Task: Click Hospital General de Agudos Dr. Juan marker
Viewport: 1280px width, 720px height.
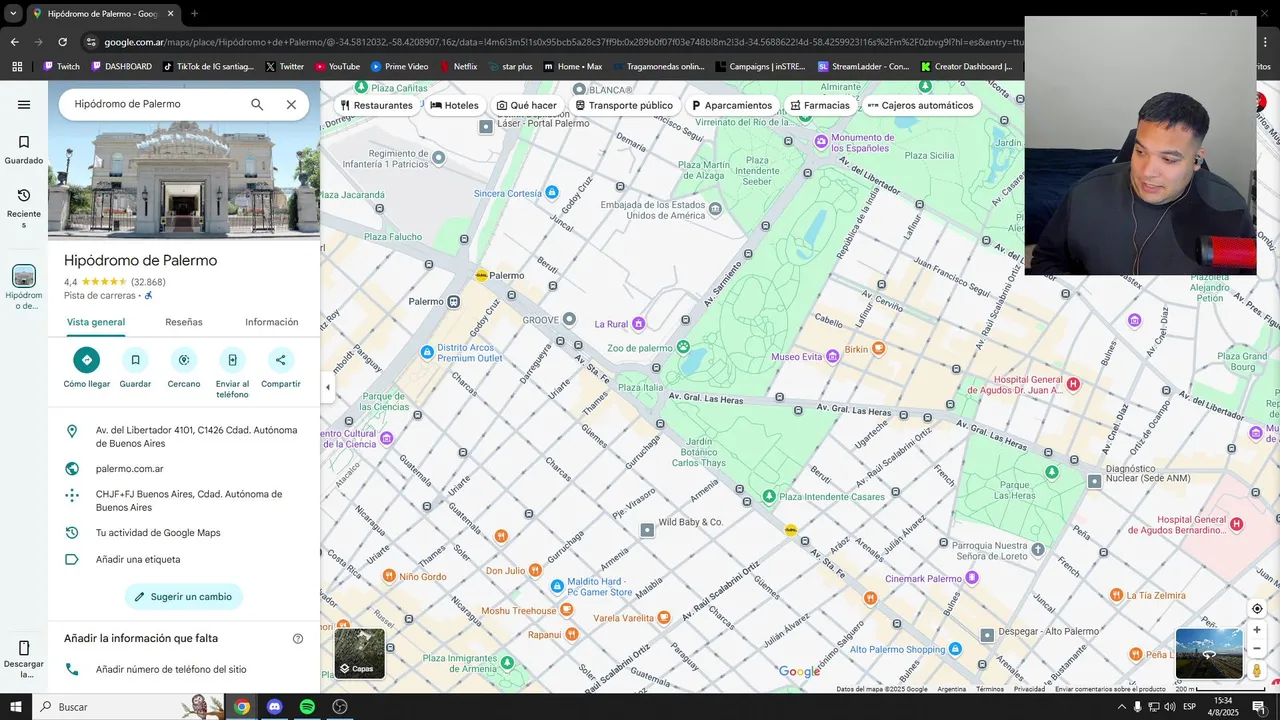Action: click(1073, 384)
